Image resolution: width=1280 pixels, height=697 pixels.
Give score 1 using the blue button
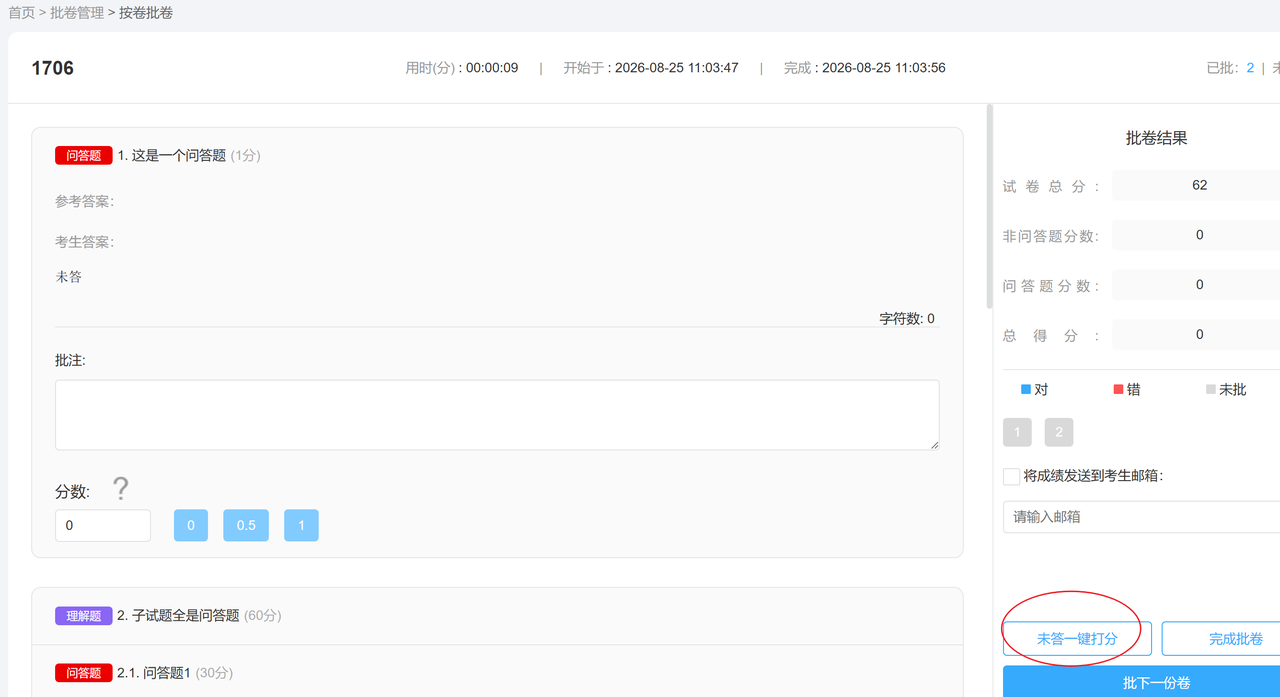[x=301, y=525]
